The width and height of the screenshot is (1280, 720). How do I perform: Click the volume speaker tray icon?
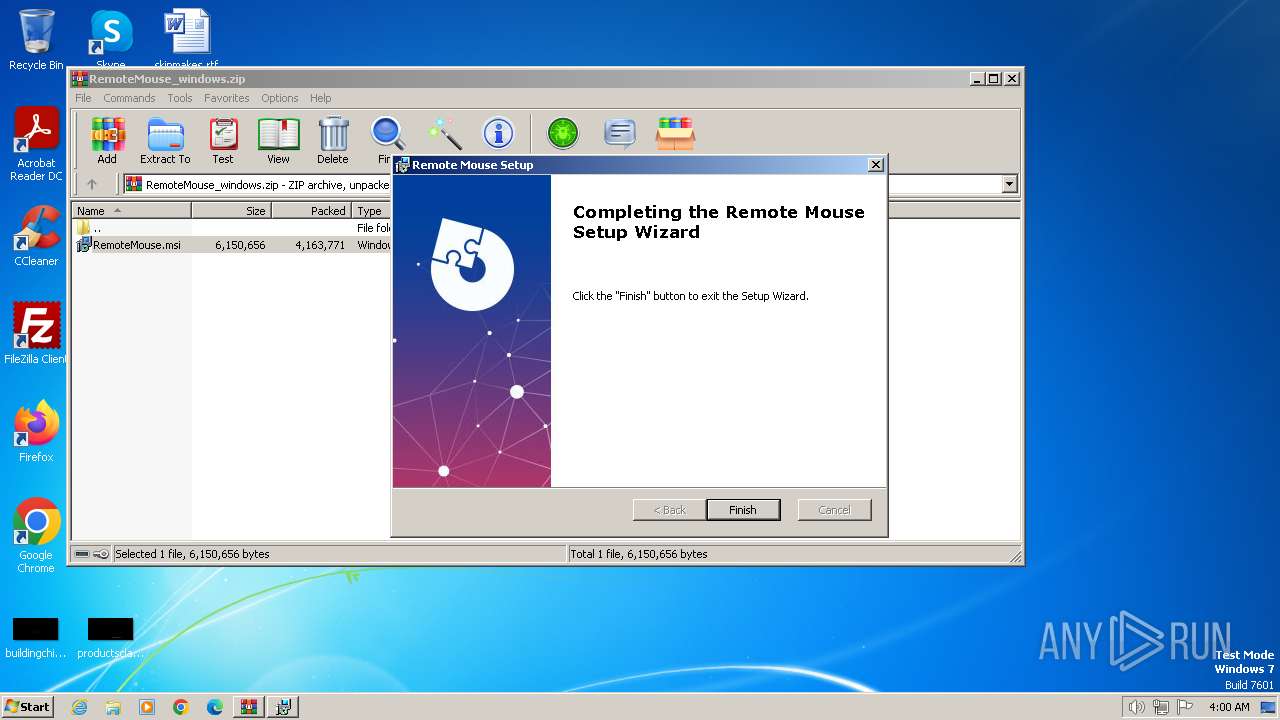[1136, 707]
